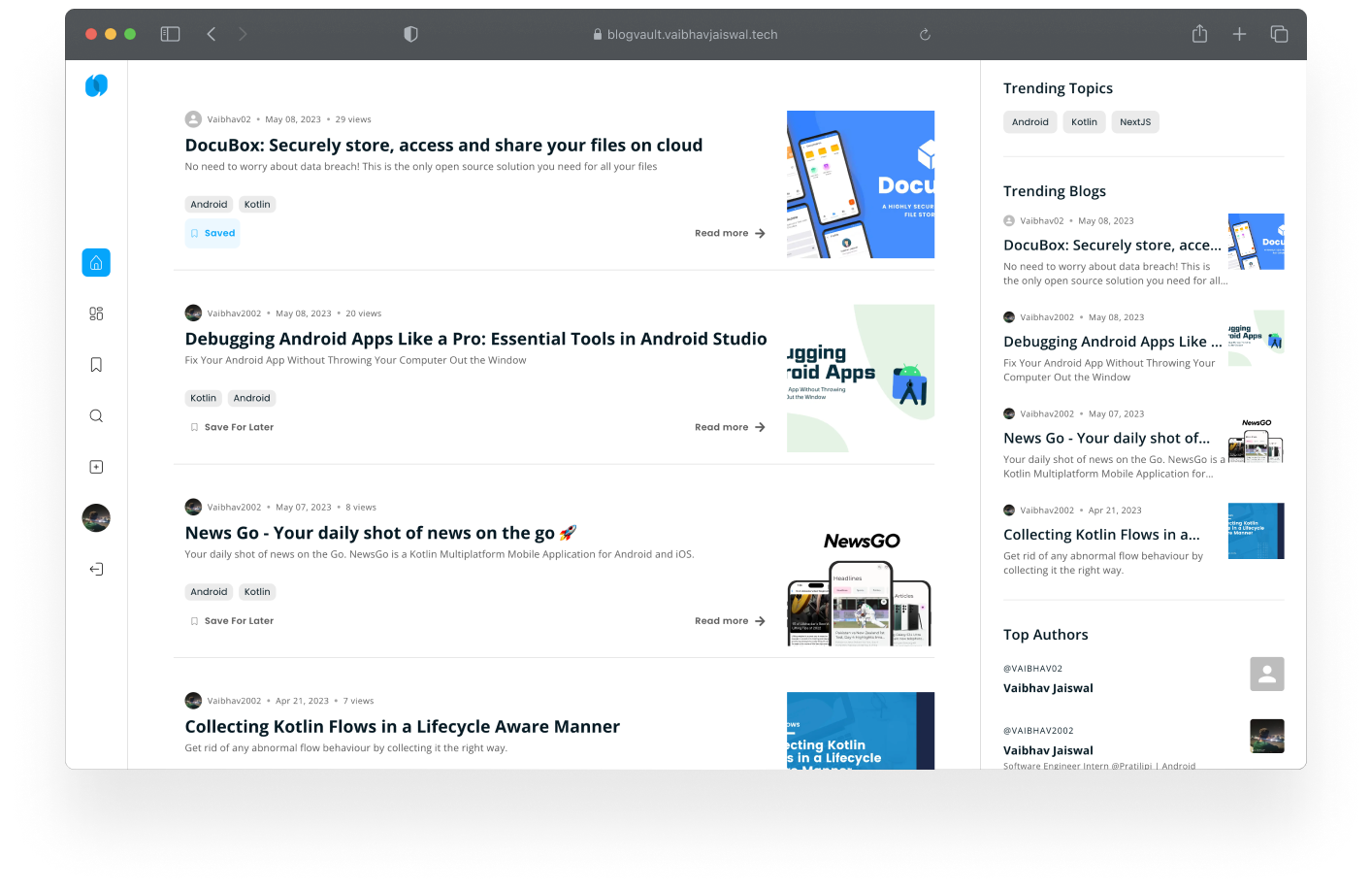Open the profile avatar in left sidebar
The width and height of the screenshot is (1372, 891).
pos(96,518)
